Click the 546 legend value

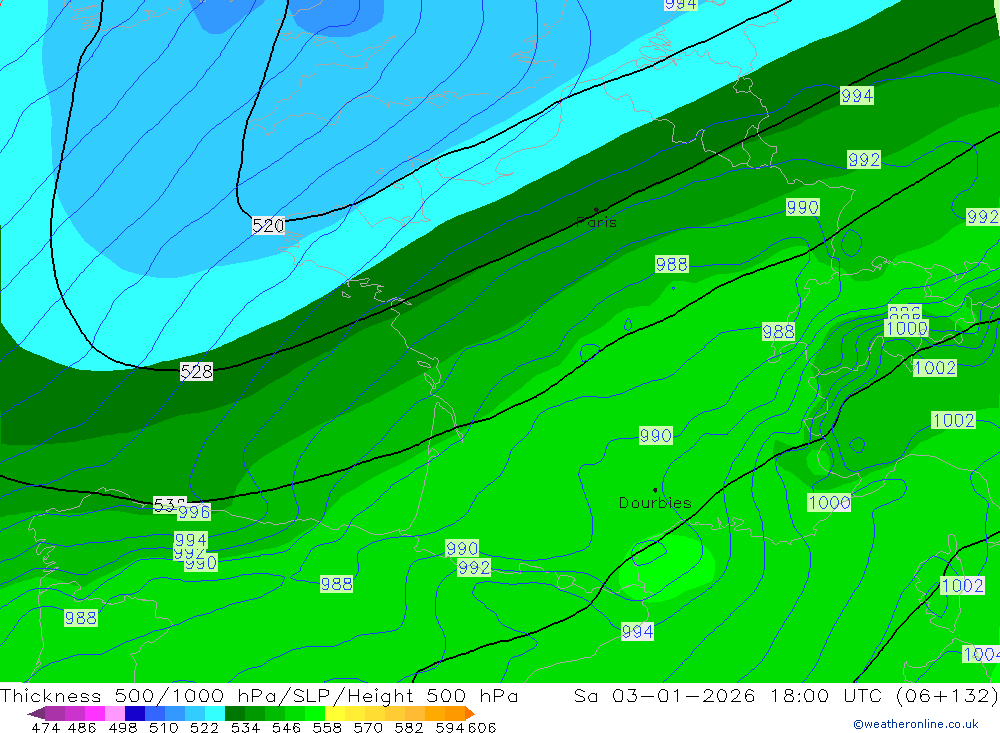coord(286,727)
